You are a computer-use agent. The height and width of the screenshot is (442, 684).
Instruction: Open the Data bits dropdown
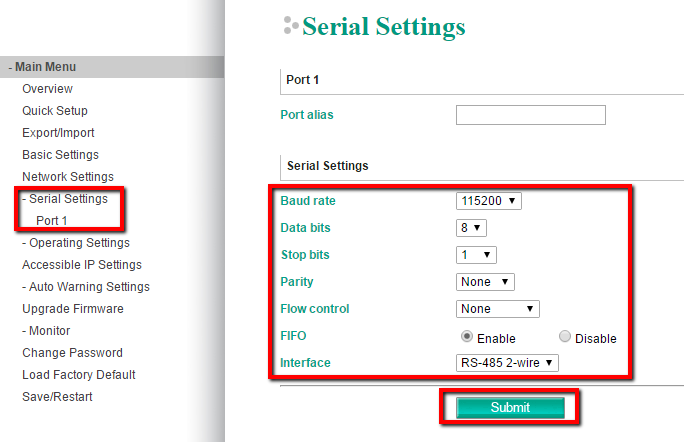[471, 228]
